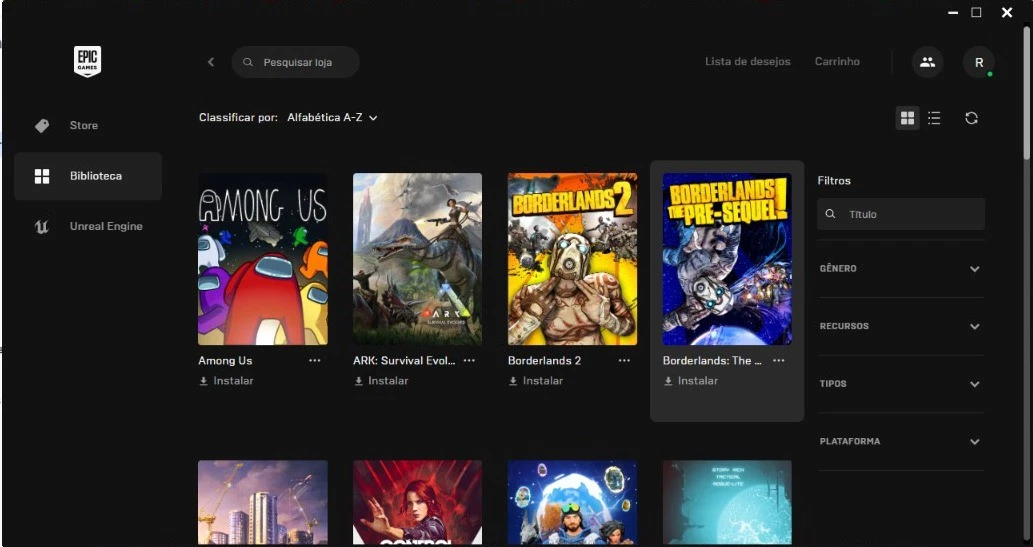The image size is (1033, 547).
Task: Click the Pesquisar loja search field
Action: (x=295, y=62)
